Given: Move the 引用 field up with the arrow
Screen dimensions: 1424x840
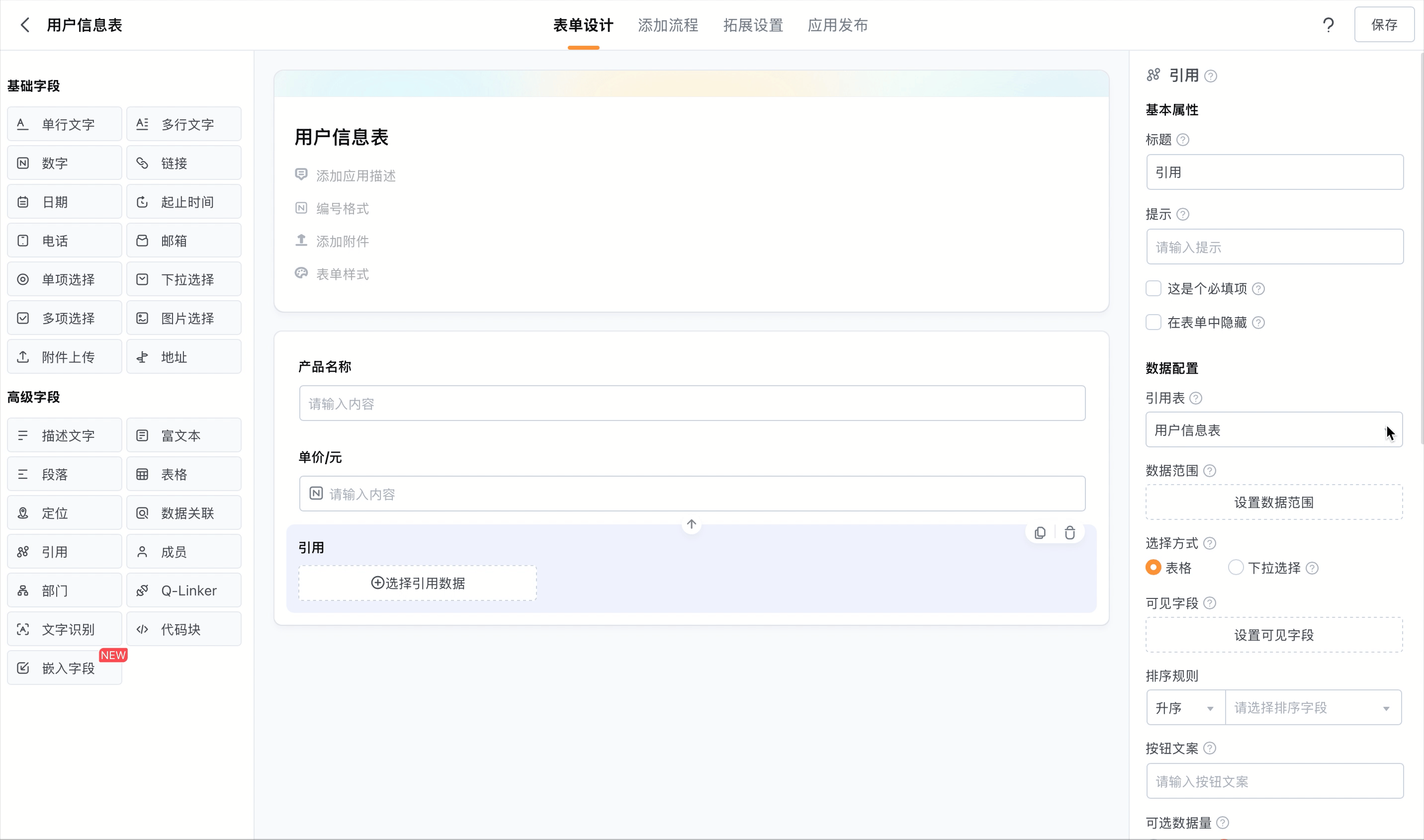Looking at the screenshot, I should pos(691,524).
